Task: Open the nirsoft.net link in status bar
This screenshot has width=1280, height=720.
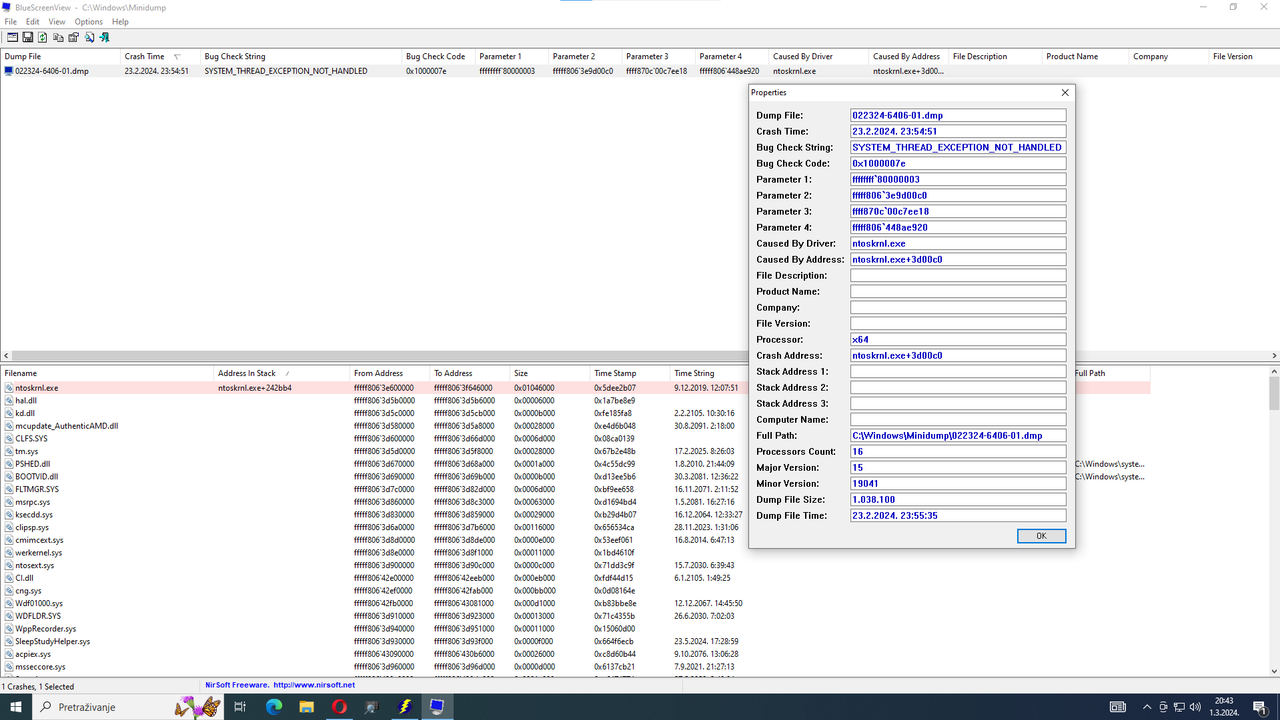Action: pyautogui.click(x=313, y=685)
